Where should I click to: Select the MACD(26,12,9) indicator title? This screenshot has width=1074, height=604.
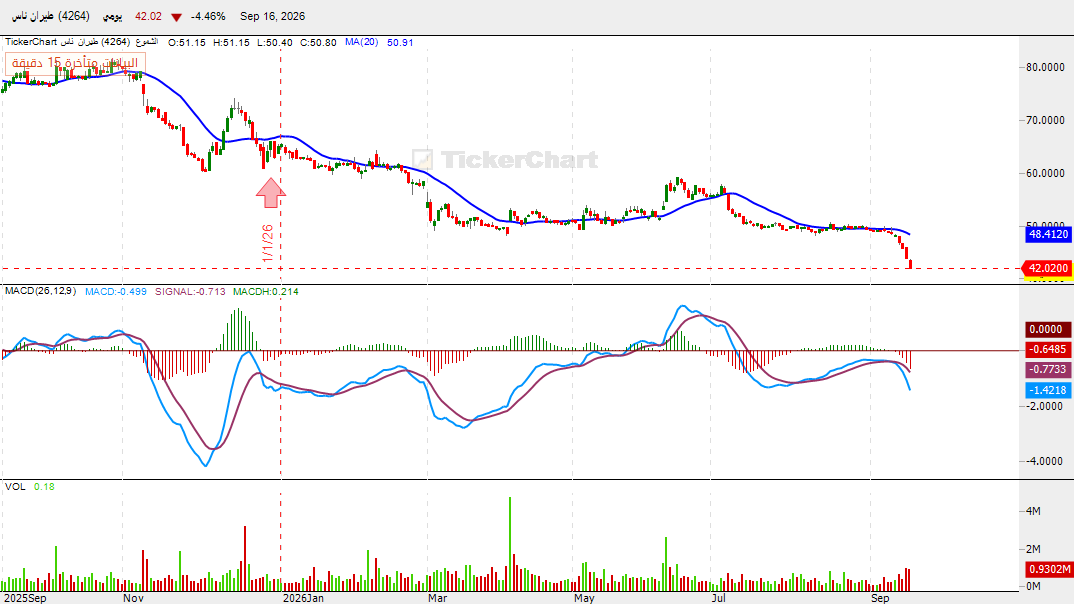tap(40, 291)
